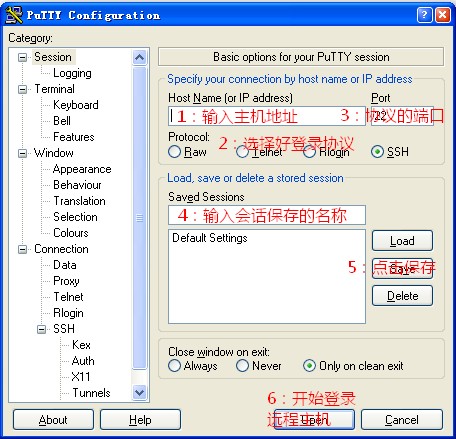The height and width of the screenshot is (439, 456).
Task: Collapse the Terminal category node
Action: point(22,89)
